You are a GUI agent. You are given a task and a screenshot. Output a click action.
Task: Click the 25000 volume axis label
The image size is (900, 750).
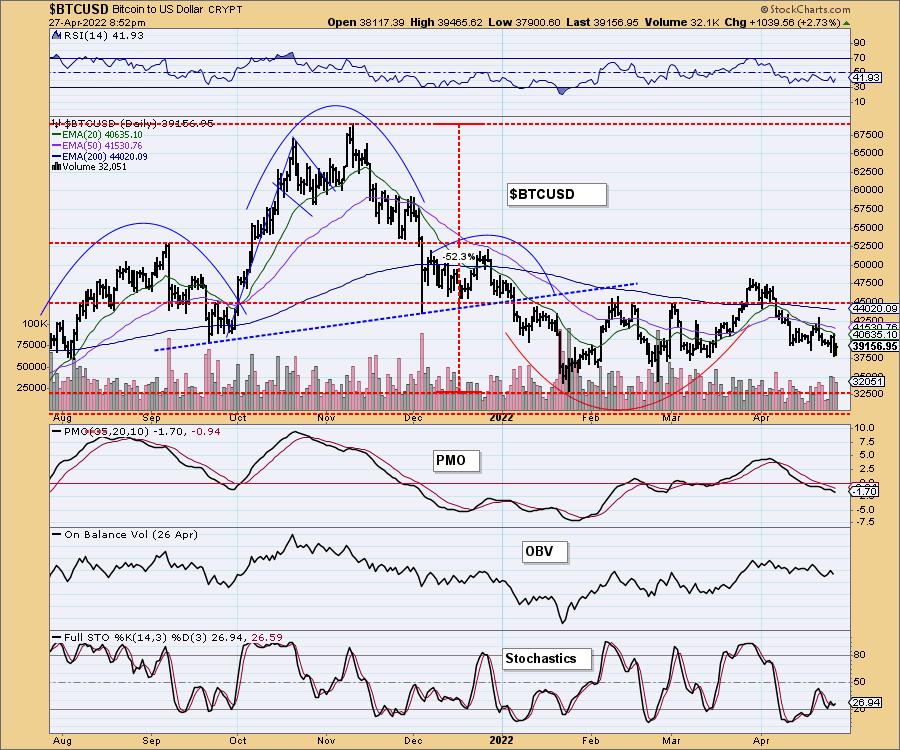[32, 388]
